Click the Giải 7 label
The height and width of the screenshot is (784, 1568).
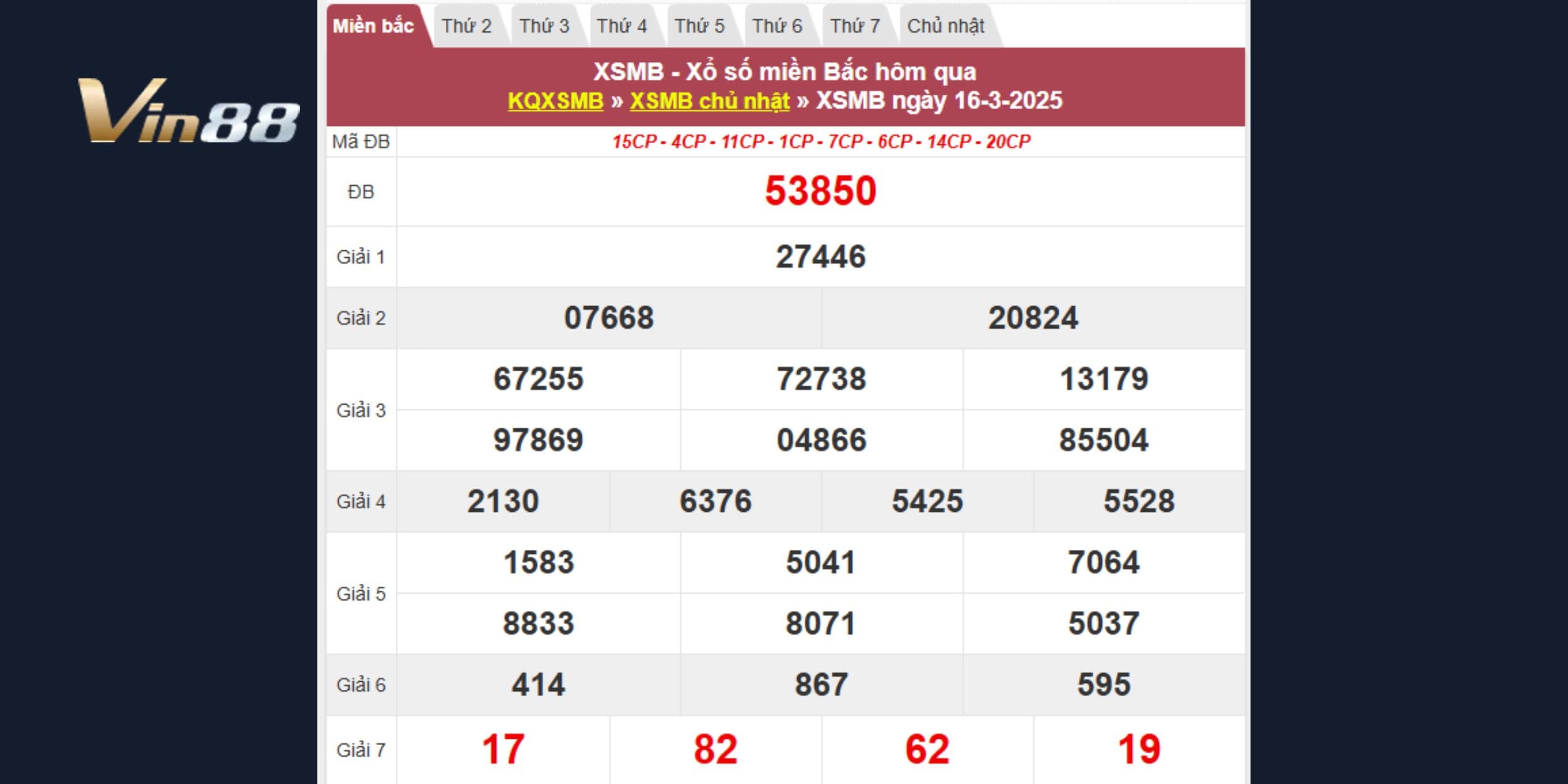pyautogui.click(x=361, y=750)
